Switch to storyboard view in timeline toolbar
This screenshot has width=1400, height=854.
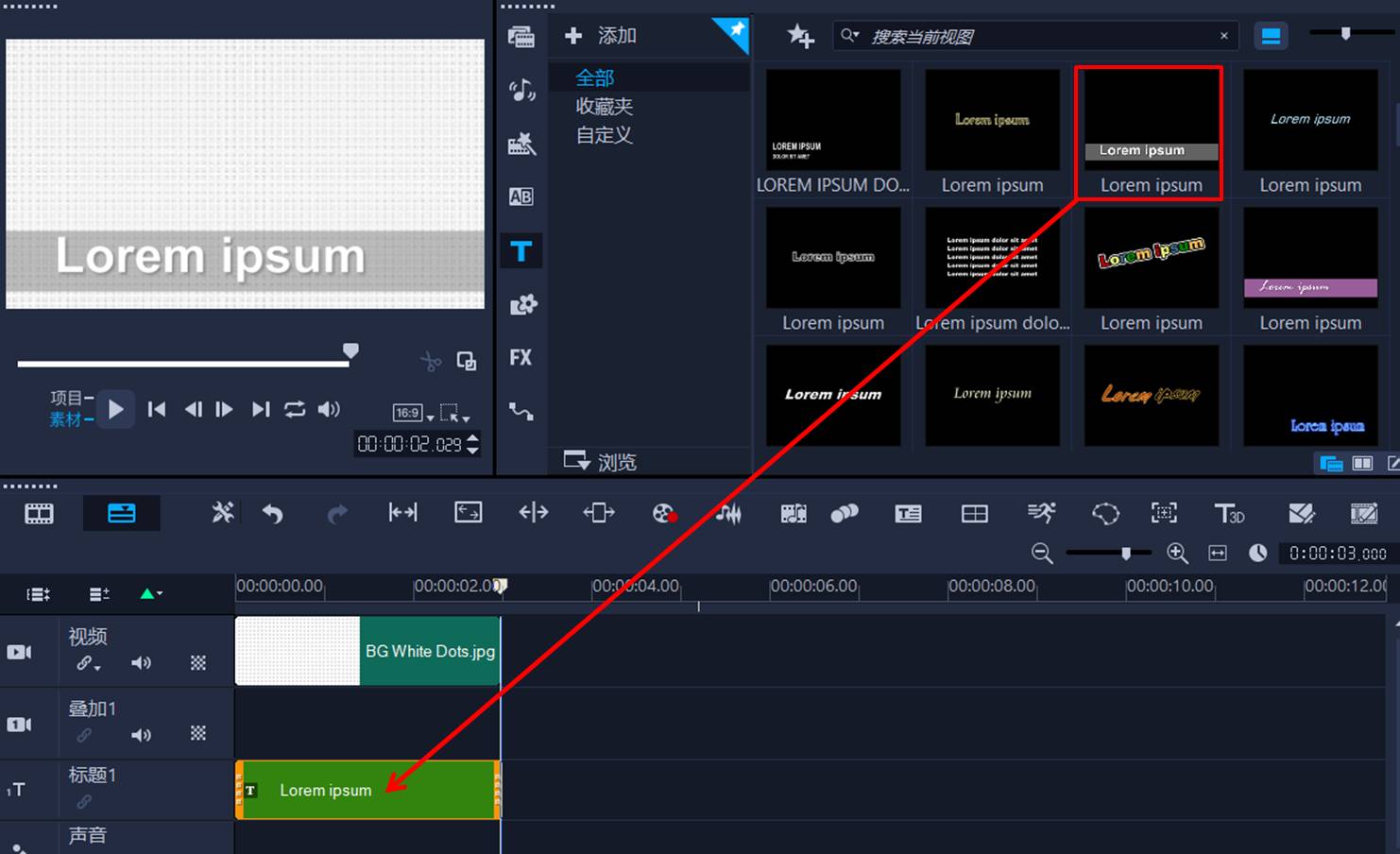point(39,513)
